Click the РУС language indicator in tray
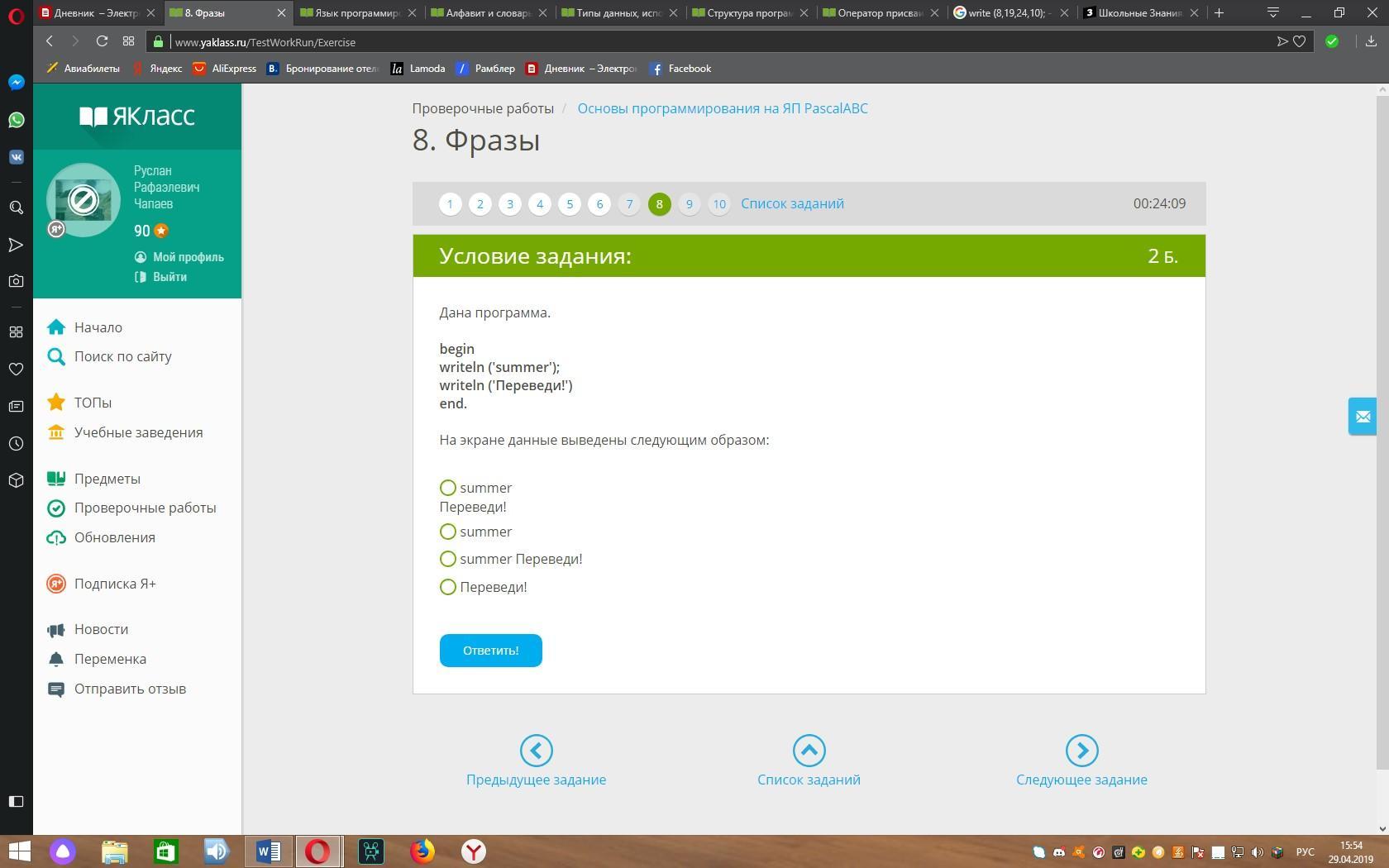The width and height of the screenshot is (1389, 868). click(x=1305, y=851)
